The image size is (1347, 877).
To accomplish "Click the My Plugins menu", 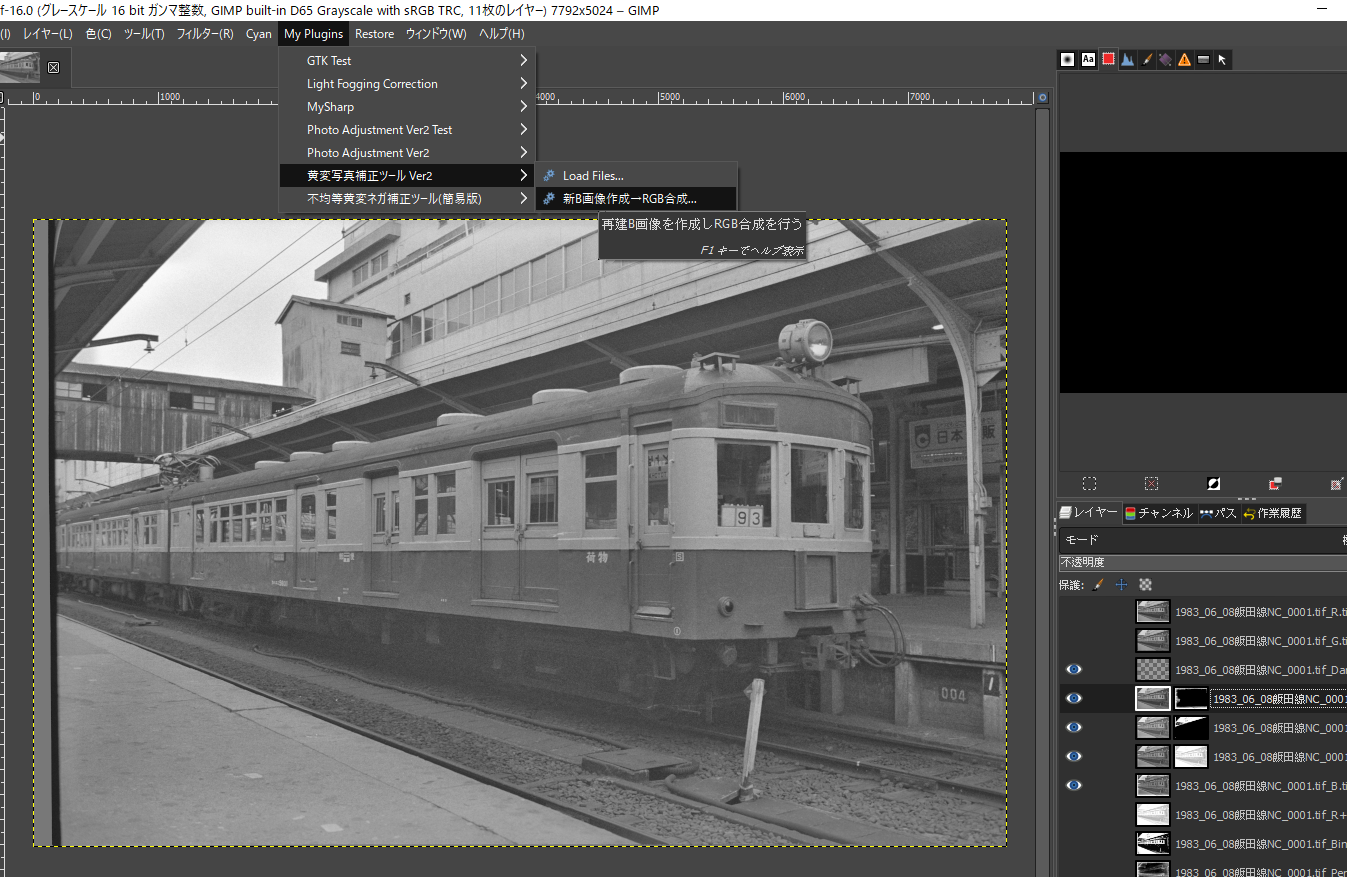I will (313, 34).
